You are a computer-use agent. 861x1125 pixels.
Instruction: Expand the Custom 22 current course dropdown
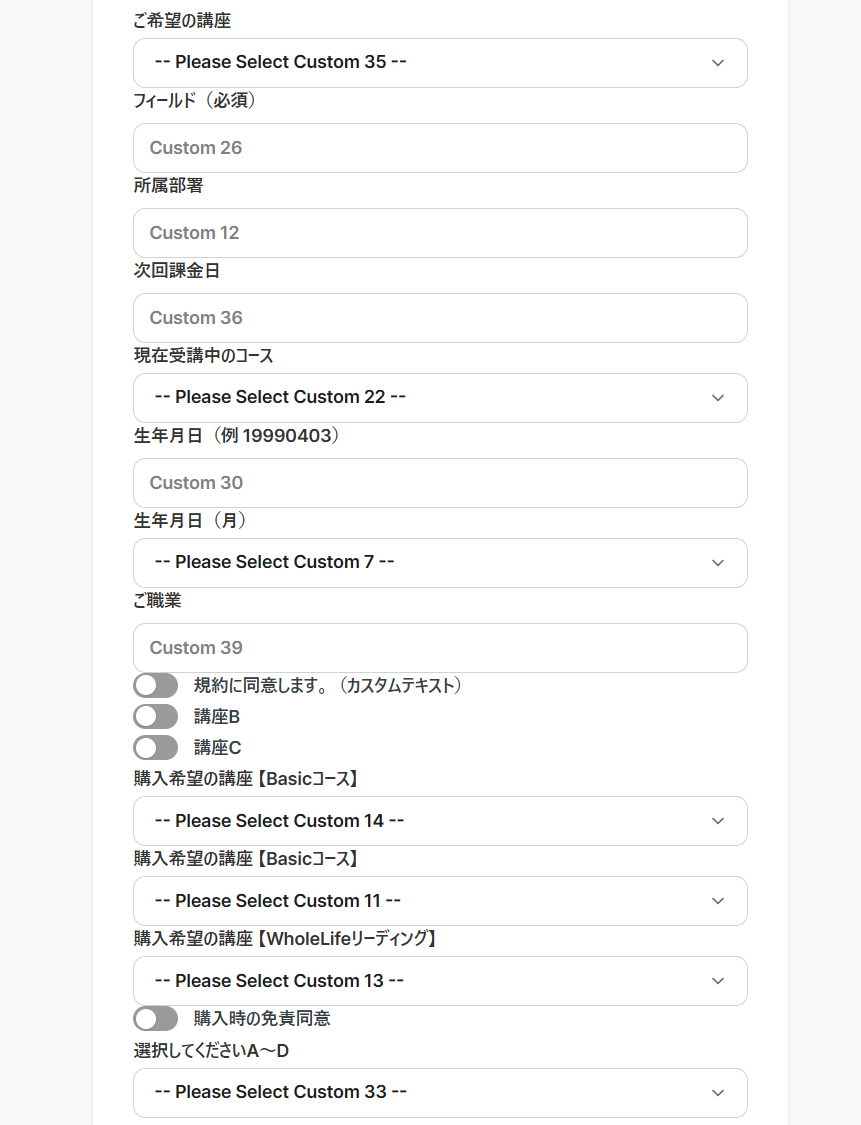point(440,397)
